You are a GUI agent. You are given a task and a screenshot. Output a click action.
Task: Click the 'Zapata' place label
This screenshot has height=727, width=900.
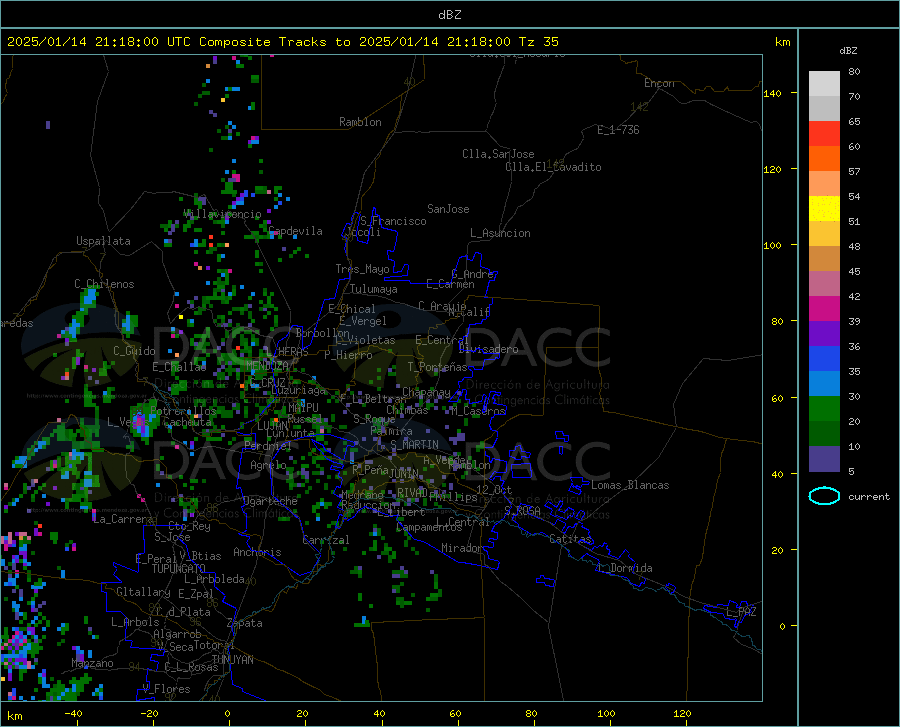[245, 623]
